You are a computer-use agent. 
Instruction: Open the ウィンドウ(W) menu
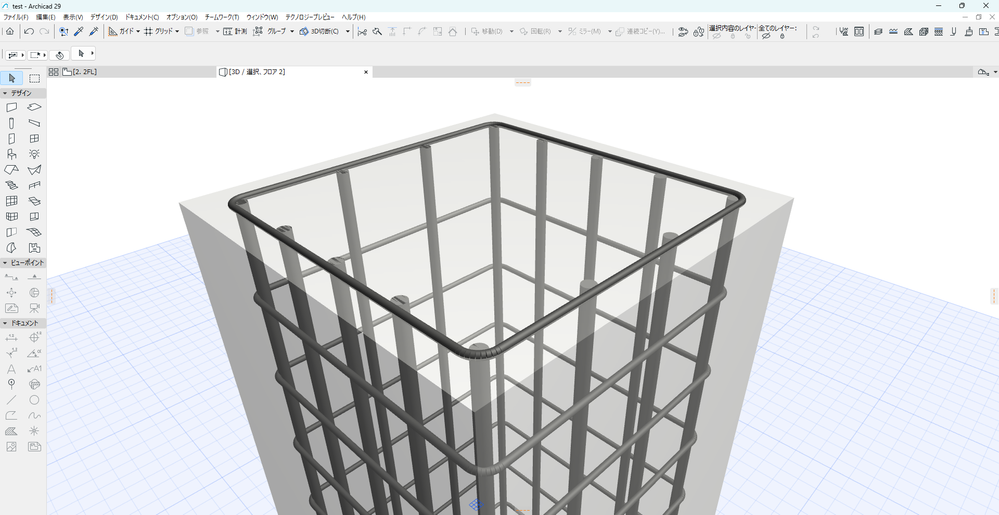point(262,17)
